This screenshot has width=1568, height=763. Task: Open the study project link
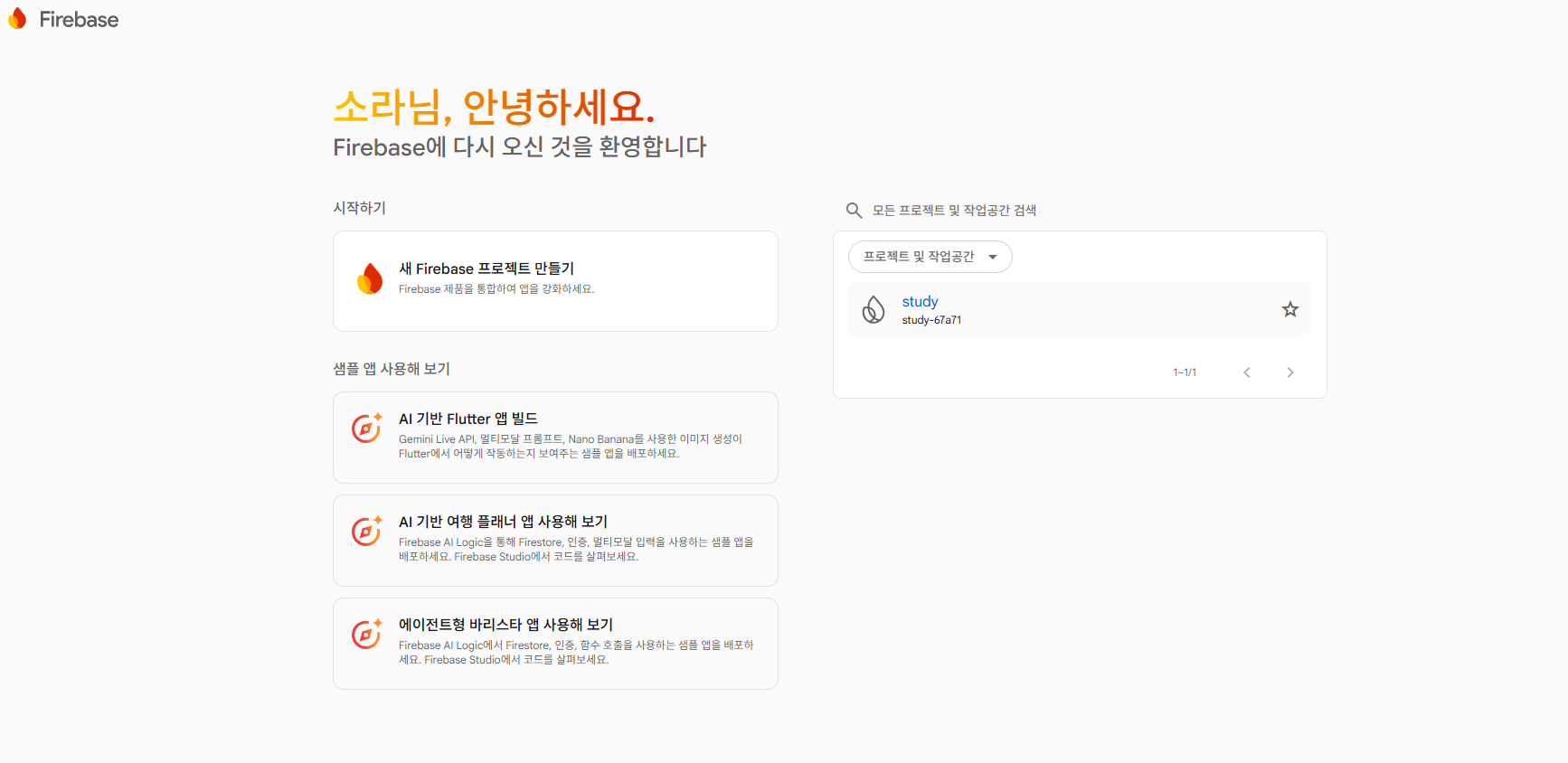920,301
